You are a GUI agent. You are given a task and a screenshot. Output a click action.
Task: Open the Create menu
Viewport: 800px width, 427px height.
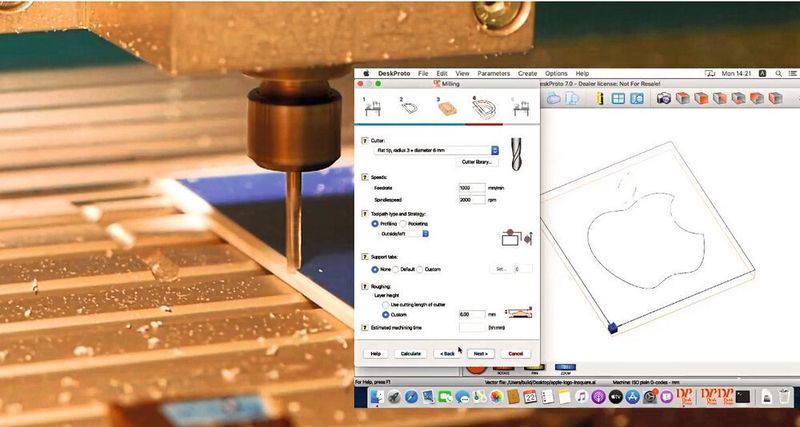click(x=527, y=73)
